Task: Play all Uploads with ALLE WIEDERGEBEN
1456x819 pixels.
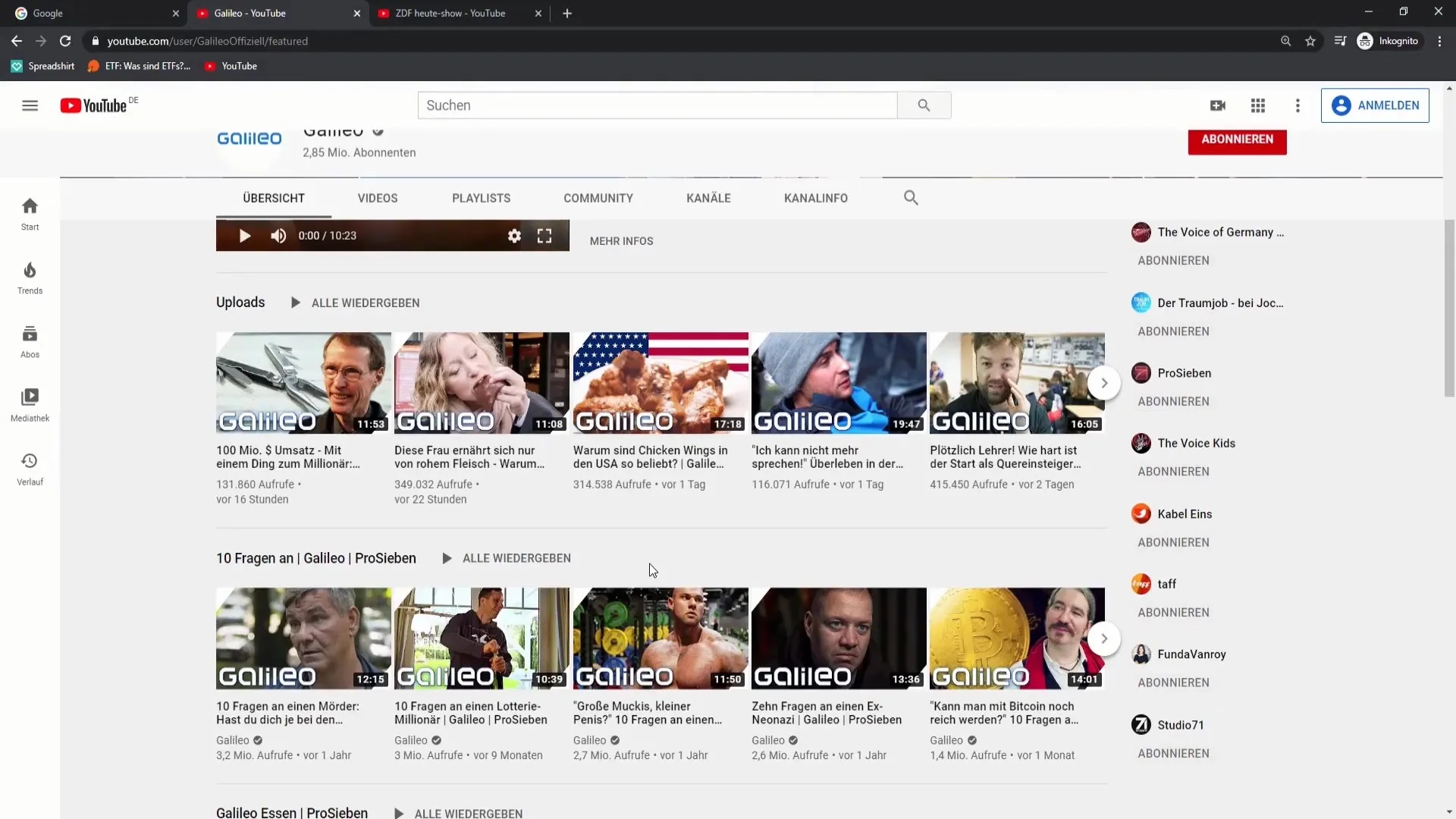Action: coord(356,303)
